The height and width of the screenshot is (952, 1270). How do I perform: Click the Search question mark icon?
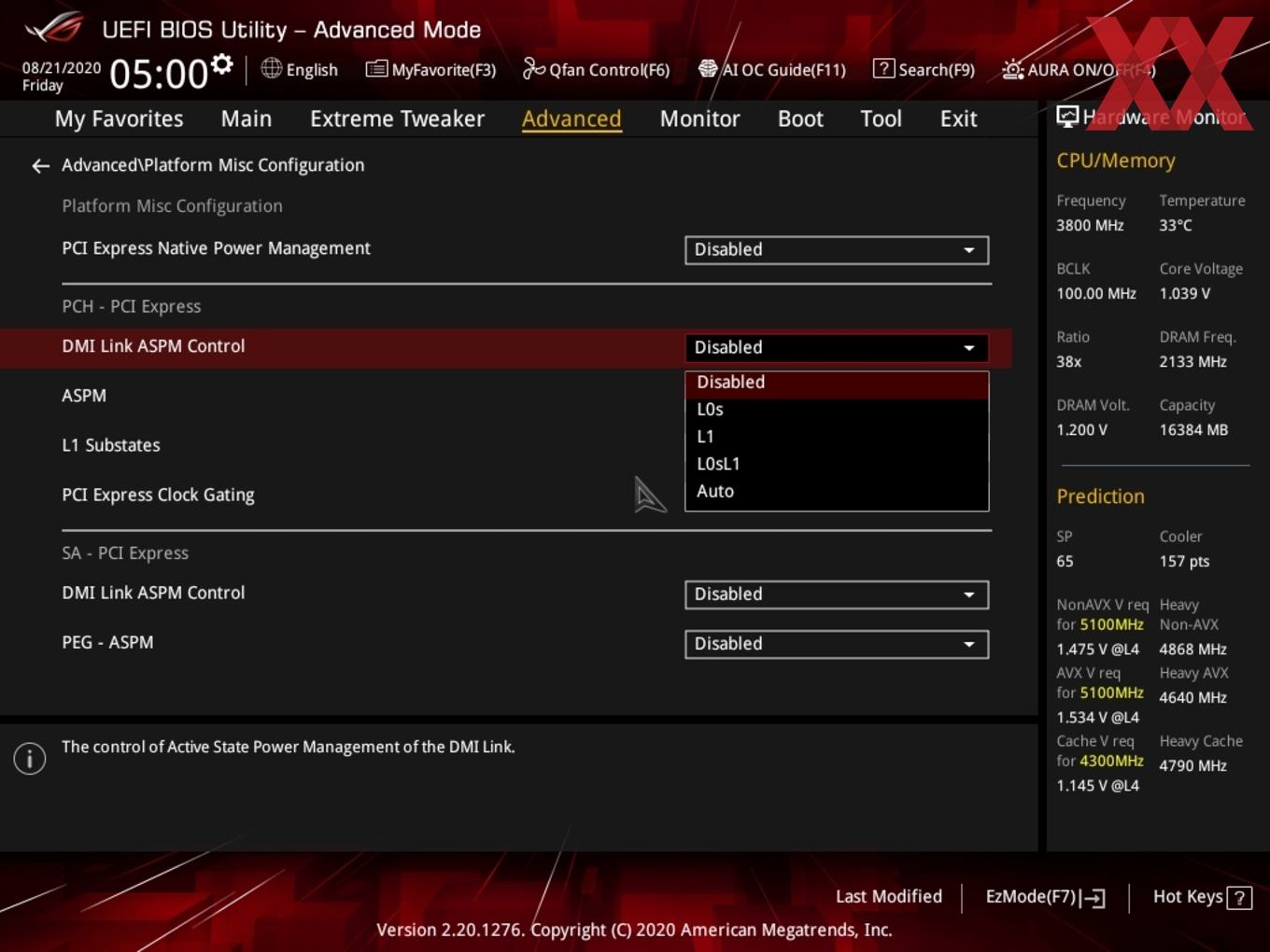(883, 68)
